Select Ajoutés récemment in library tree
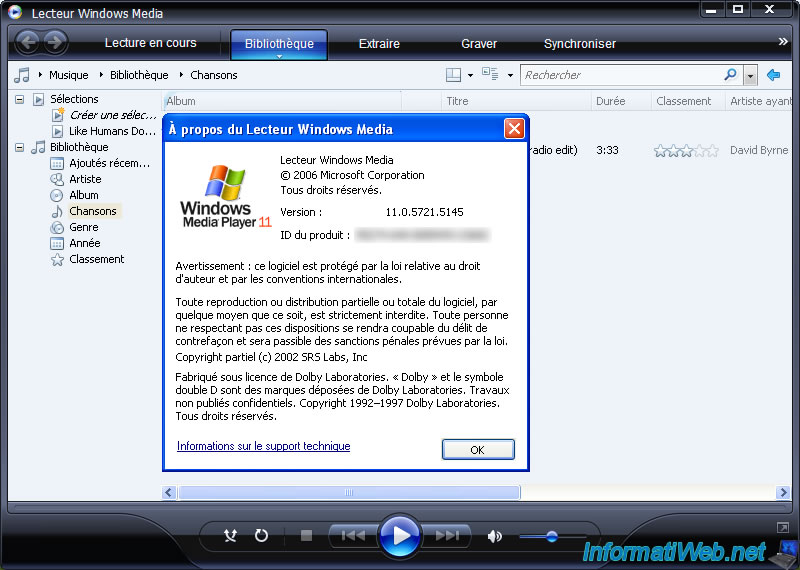Viewport: 800px width, 570px height. pyautogui.click(x=110, y=163)
